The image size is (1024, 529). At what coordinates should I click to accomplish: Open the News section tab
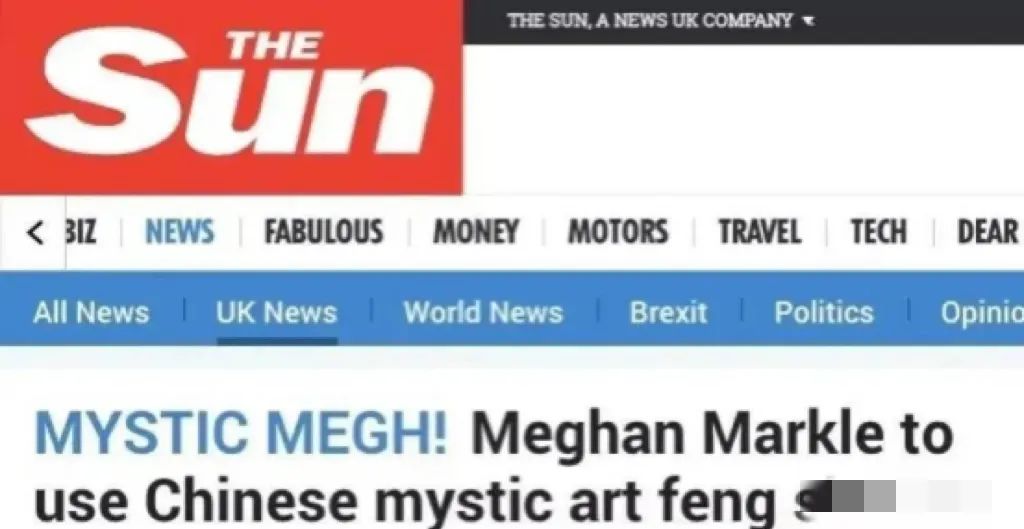[180, 232]
